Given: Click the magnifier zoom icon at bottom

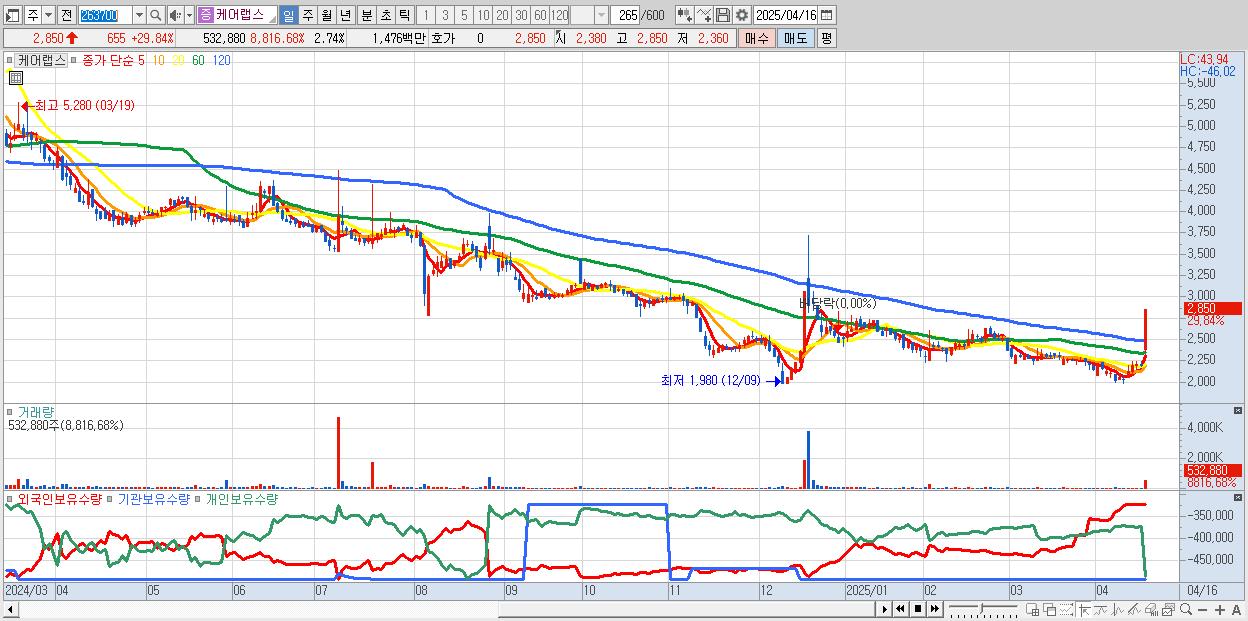Looking at the screenshot, I should [1185, 609].
